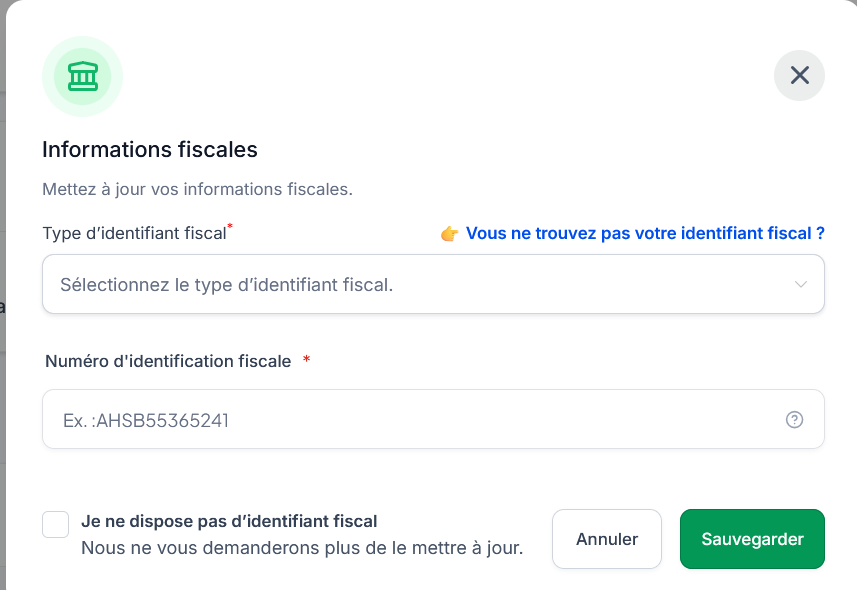The height and width of the screenshot is (590, 857).
Task: Check the 'Je ne dispose pas d'identifiant fiscal' box
Action: pyautogui.click(x=56, y=524)
